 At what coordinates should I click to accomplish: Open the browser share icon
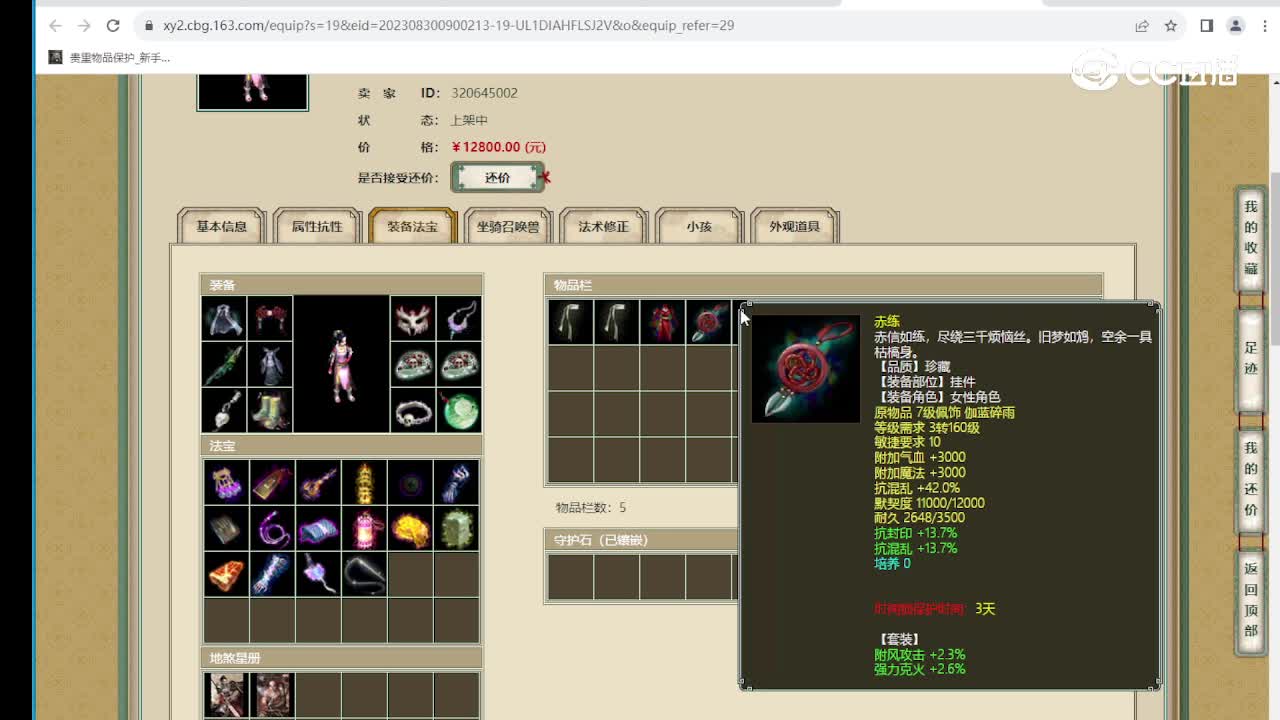point(1142,26)
